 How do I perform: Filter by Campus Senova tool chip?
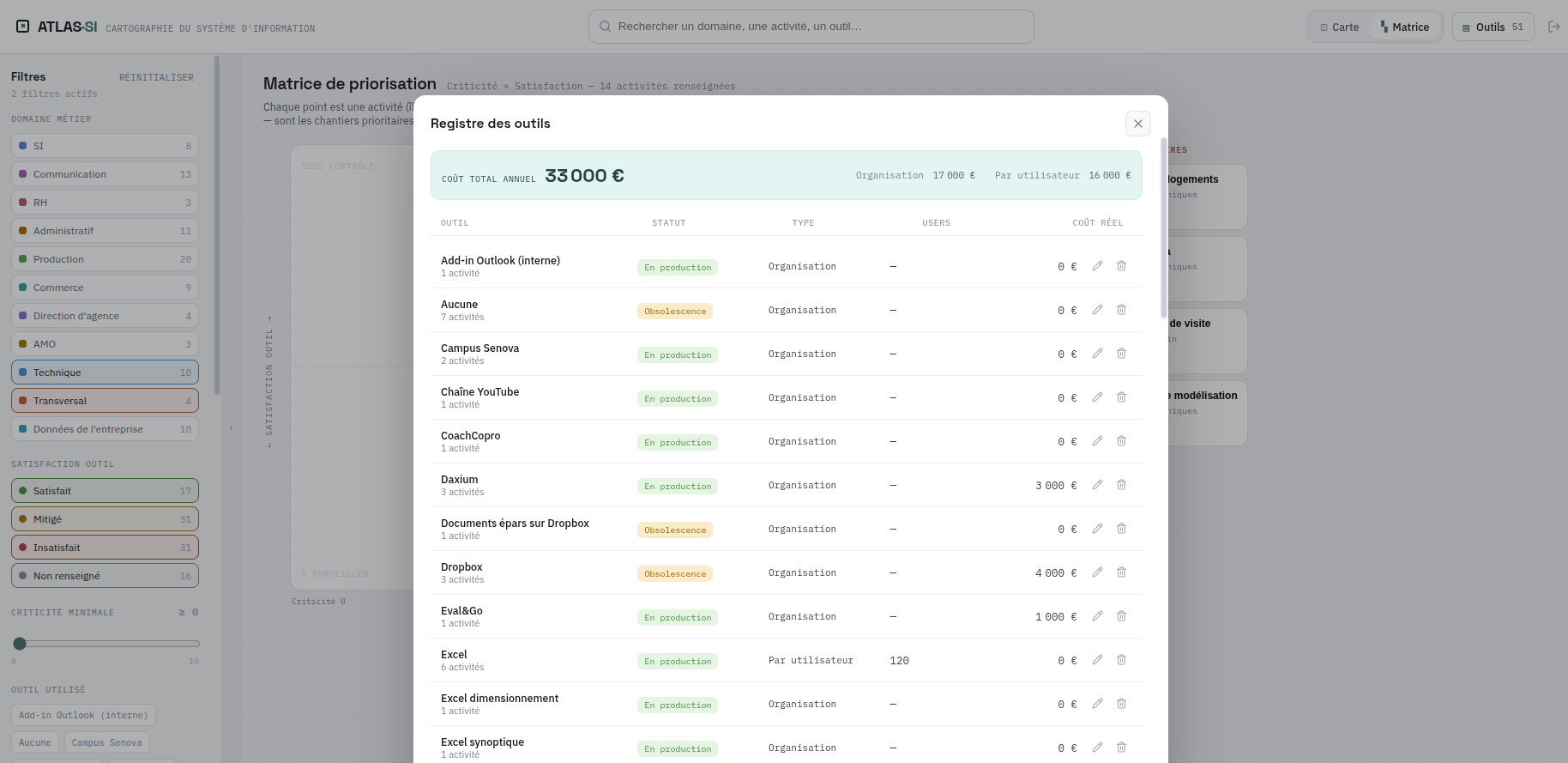coord(107,742)
